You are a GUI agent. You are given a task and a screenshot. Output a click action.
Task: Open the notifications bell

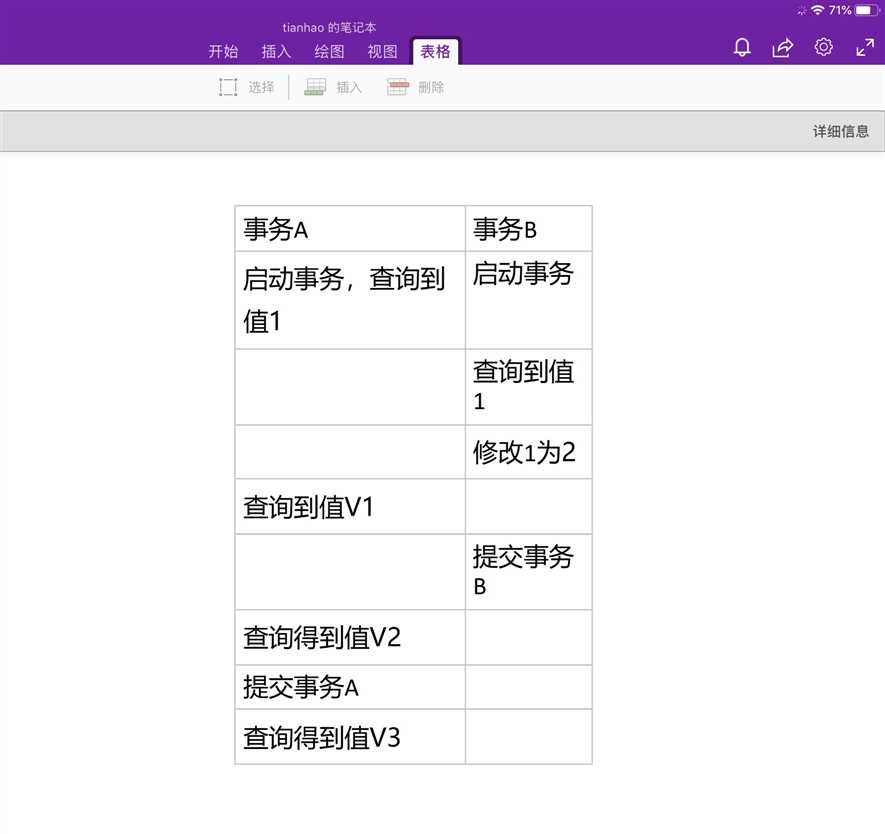click(742, 47)
